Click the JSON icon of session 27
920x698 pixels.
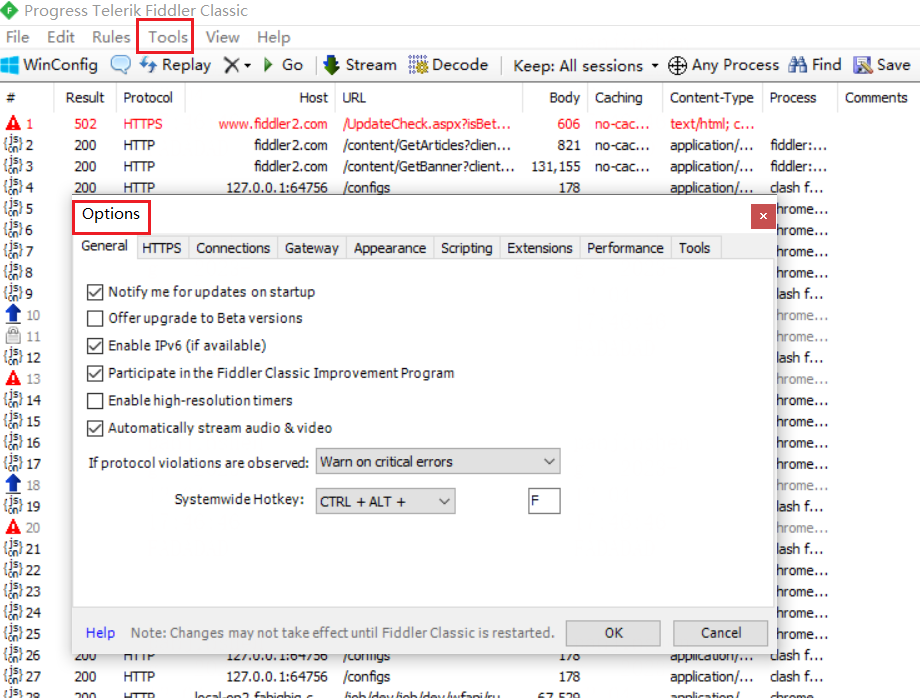(x=13, y=676)
